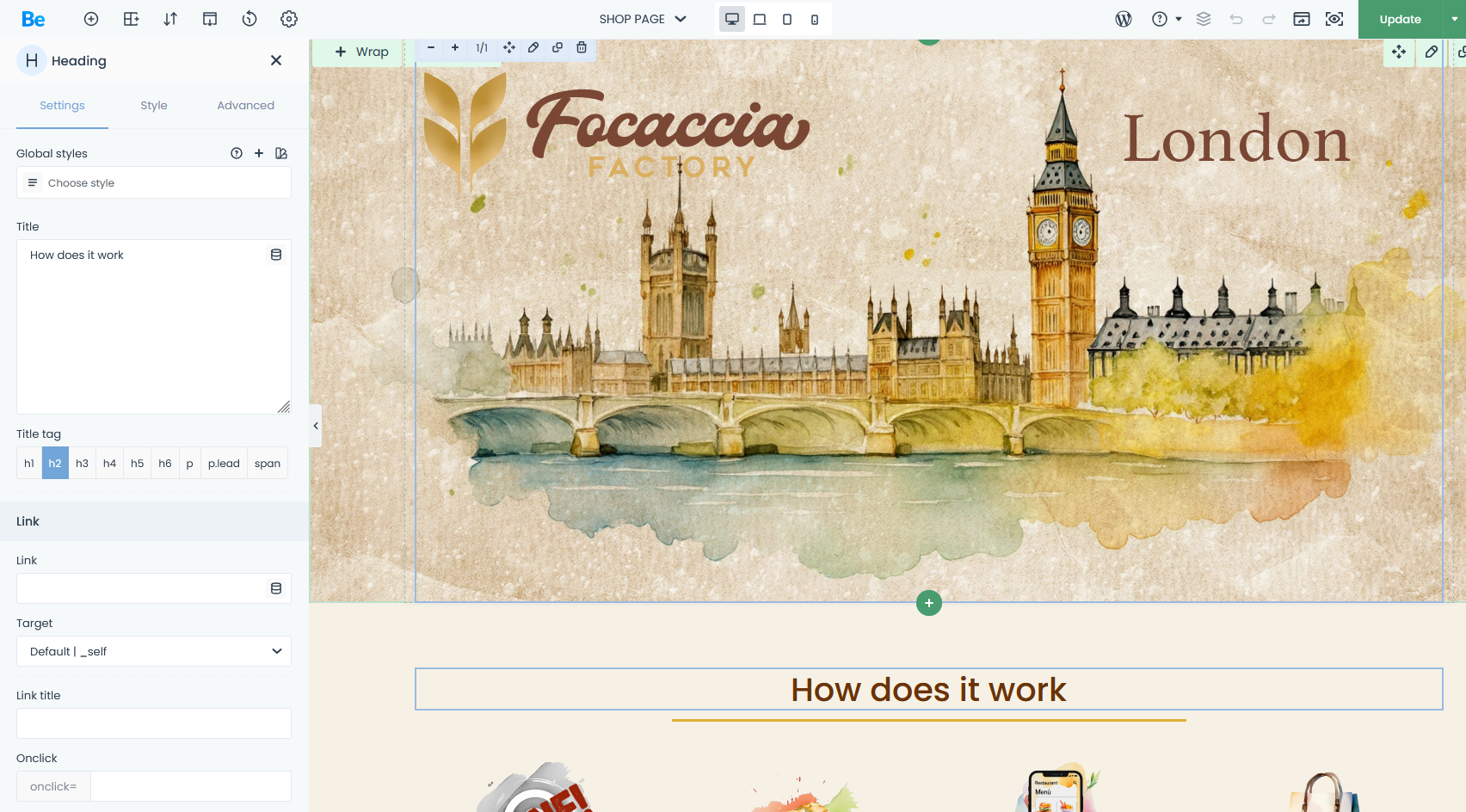Select the How does it work heading

pyautogui.click(x=928, y=690)
